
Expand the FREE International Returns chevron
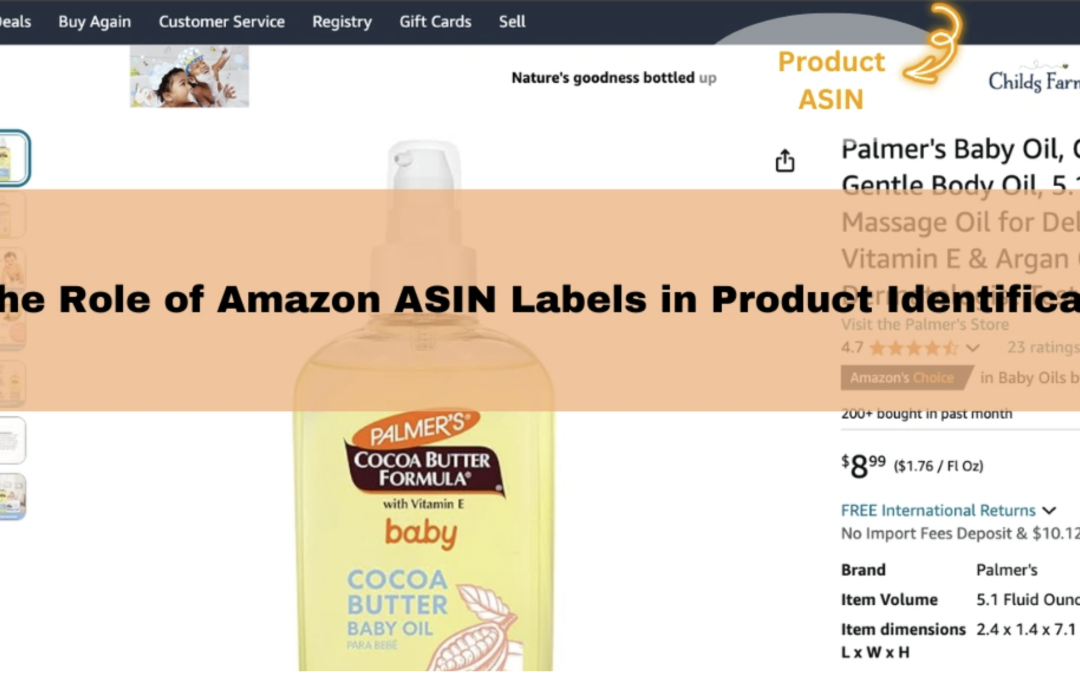1048,511
